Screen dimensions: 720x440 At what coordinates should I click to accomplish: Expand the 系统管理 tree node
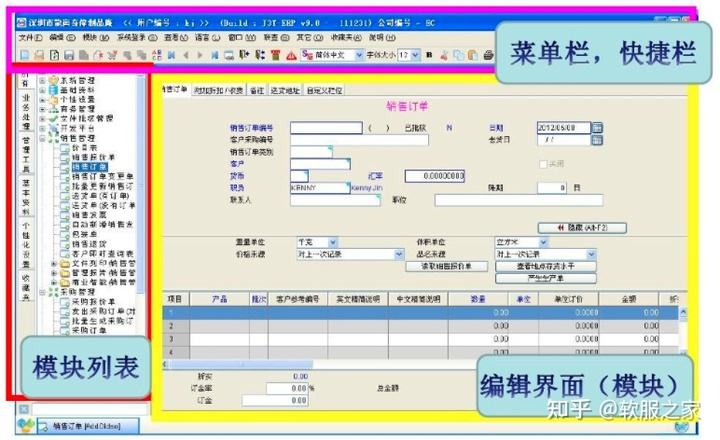42,80
